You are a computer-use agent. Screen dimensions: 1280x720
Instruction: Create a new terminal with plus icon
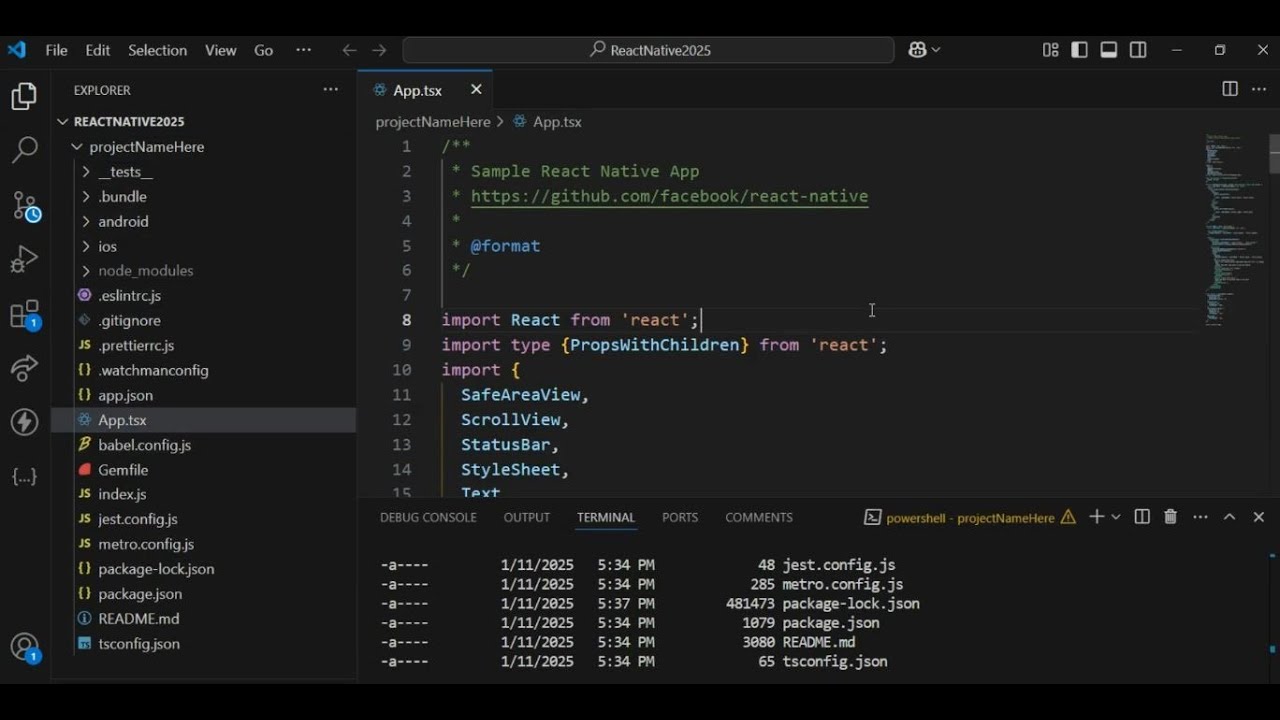click(1096, 517)
